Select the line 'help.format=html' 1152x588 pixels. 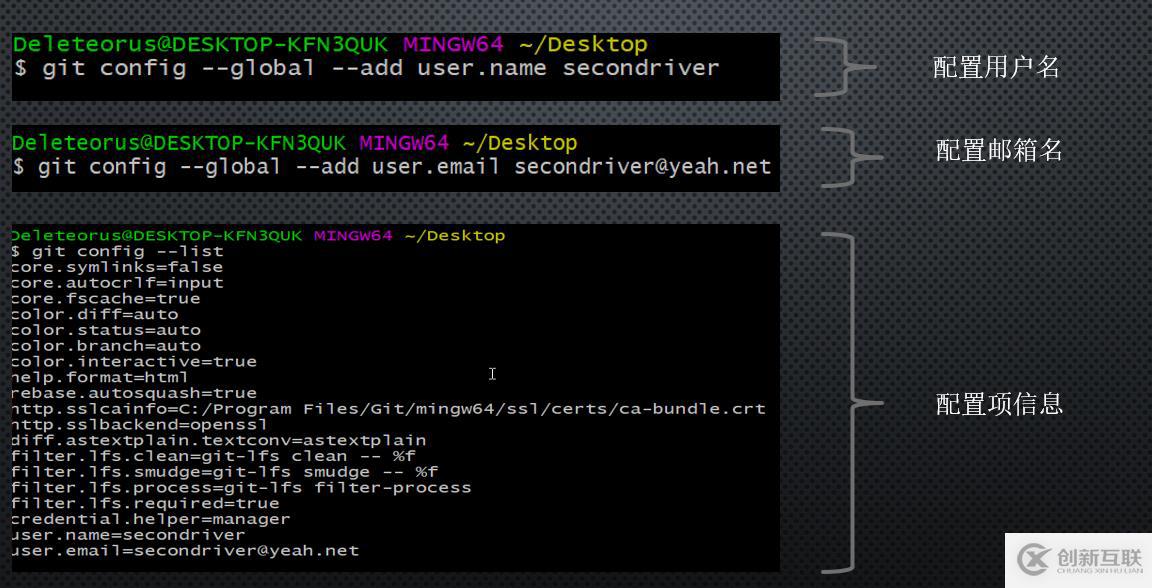coord(100,377)
